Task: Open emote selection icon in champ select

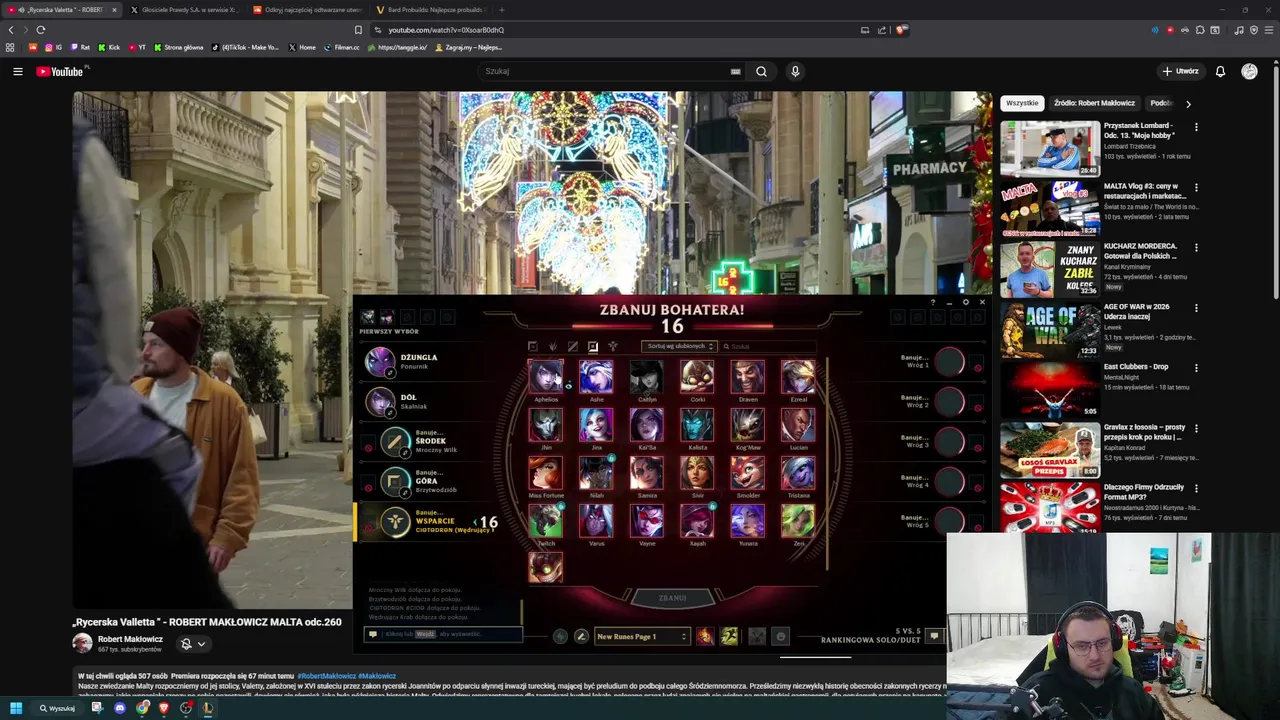Action: point(781,636)
